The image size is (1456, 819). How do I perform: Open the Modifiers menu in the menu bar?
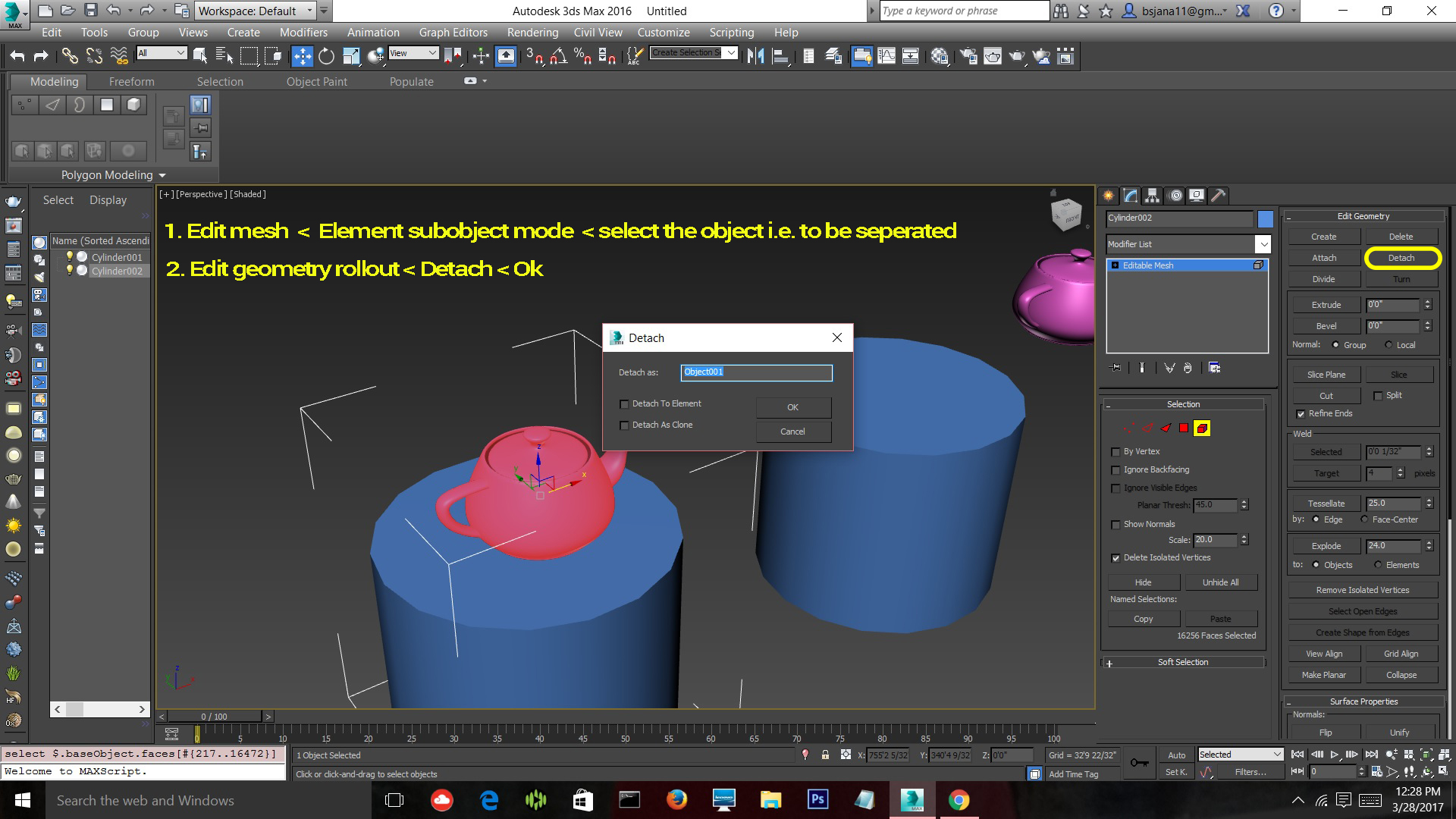click(x=303, y=32)
